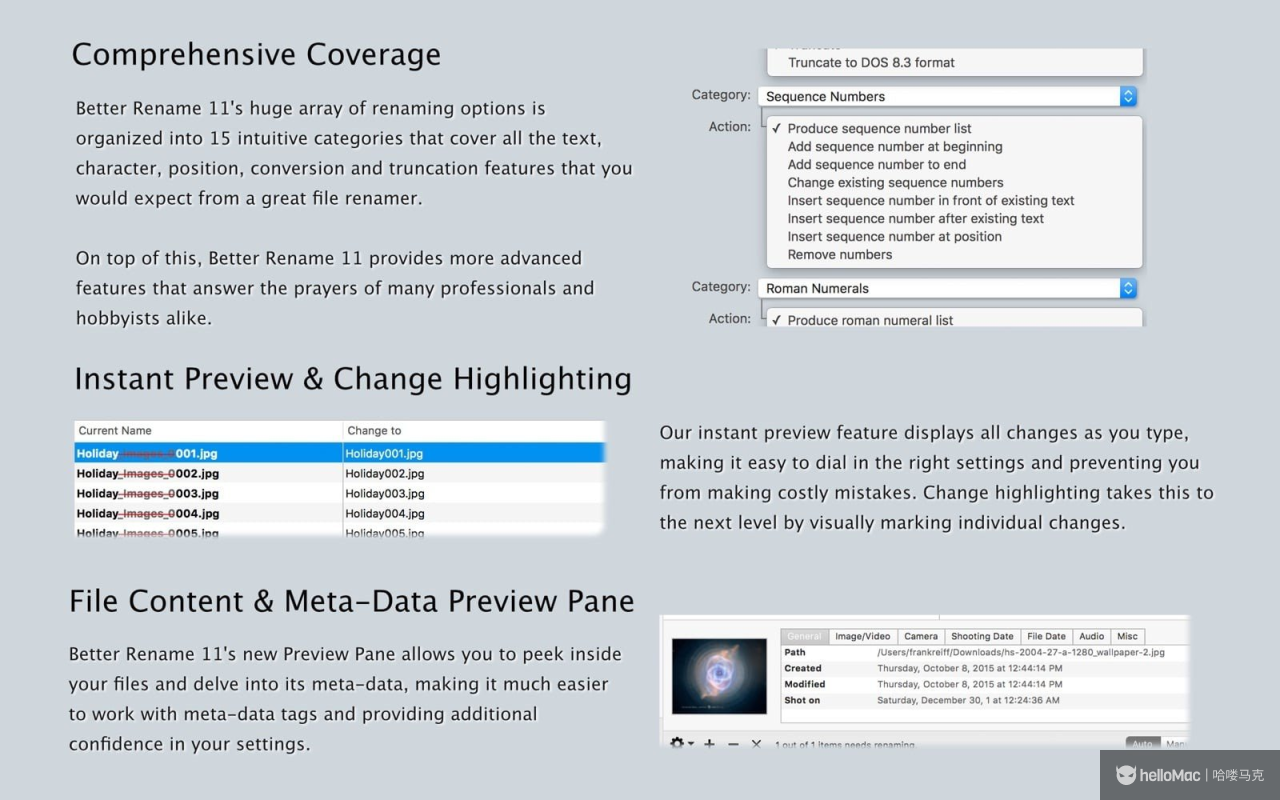1280x800 pixels.
Task: Click the Path value ending wallpaper-2.jpg
Action: [x=1021, y=652]
